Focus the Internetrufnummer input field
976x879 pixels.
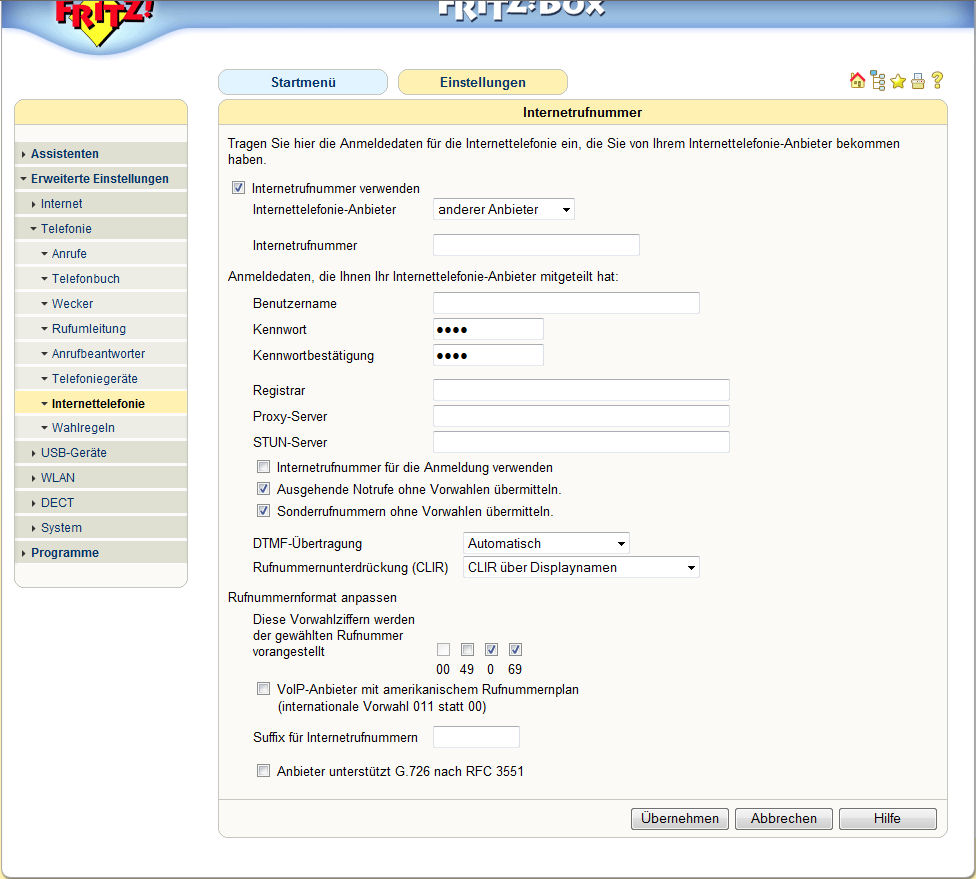(x=536, y=245)
